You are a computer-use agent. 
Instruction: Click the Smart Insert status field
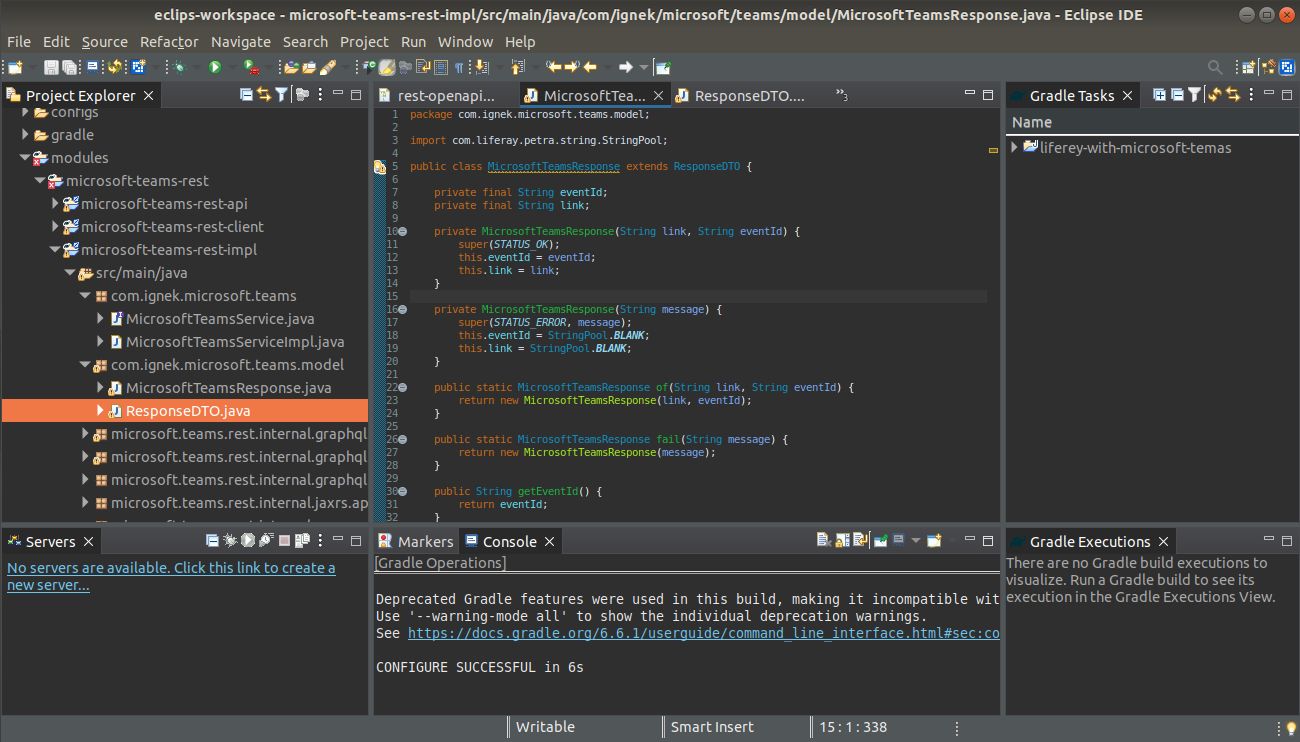coord(712,727)
